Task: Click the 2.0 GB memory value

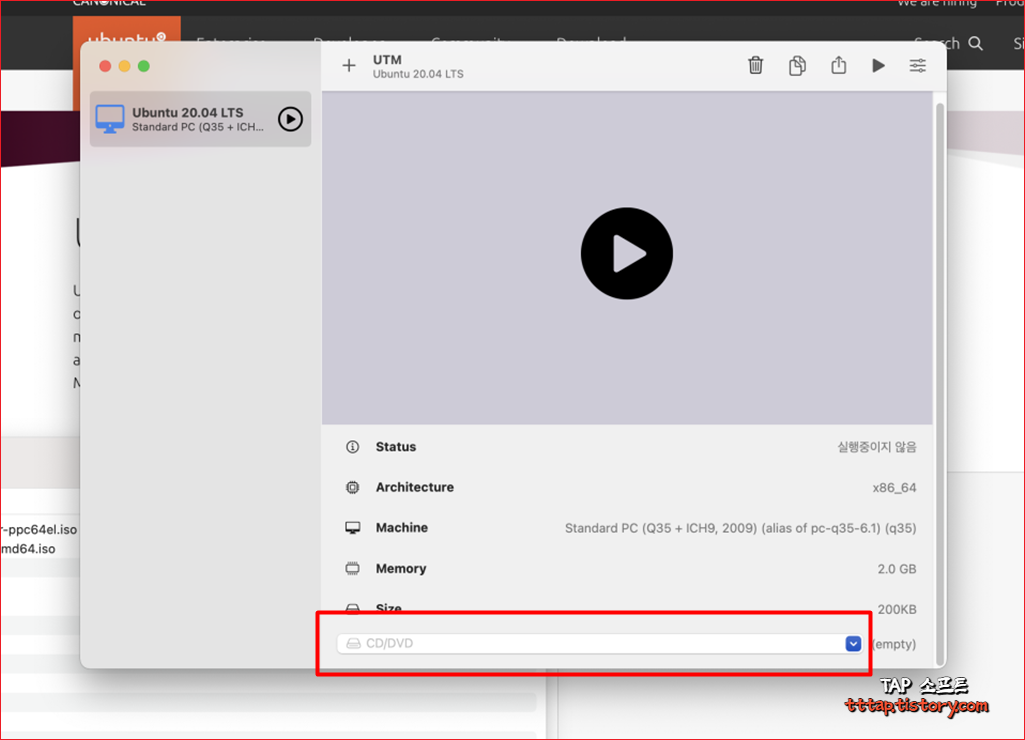Action: (897, 569)
